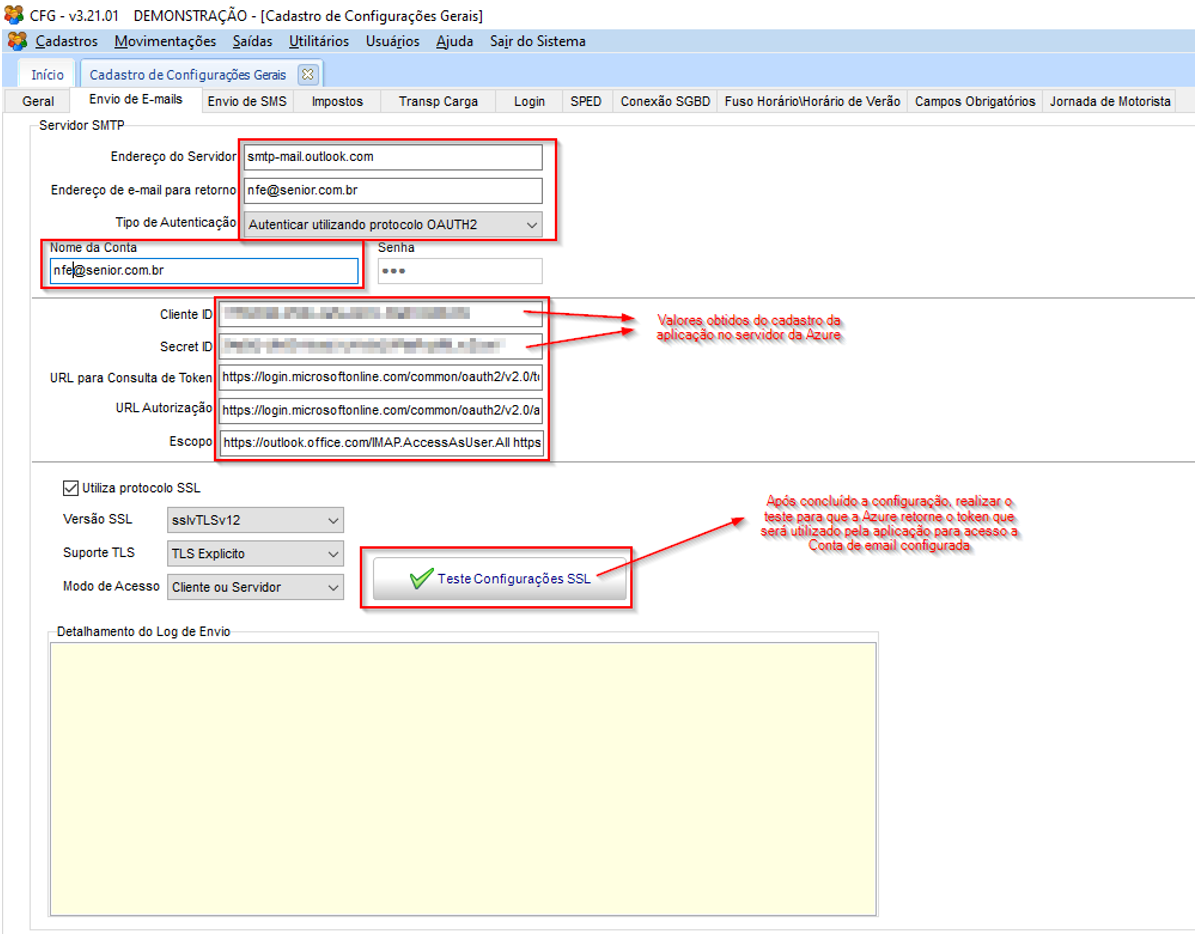Open the Jornada de Motorista tab
Screen dimensions: 1195x950
point(1110,101)
